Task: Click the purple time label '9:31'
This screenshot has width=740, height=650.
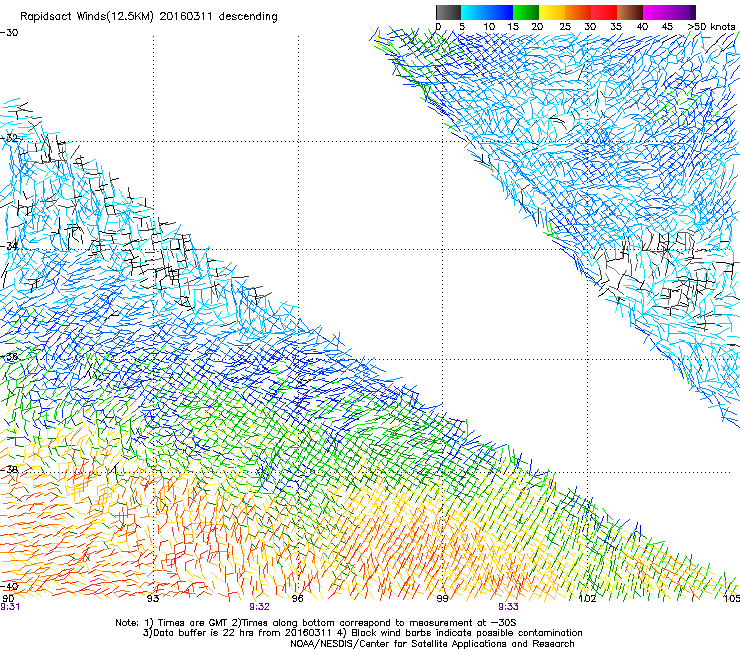Action: 10,607
